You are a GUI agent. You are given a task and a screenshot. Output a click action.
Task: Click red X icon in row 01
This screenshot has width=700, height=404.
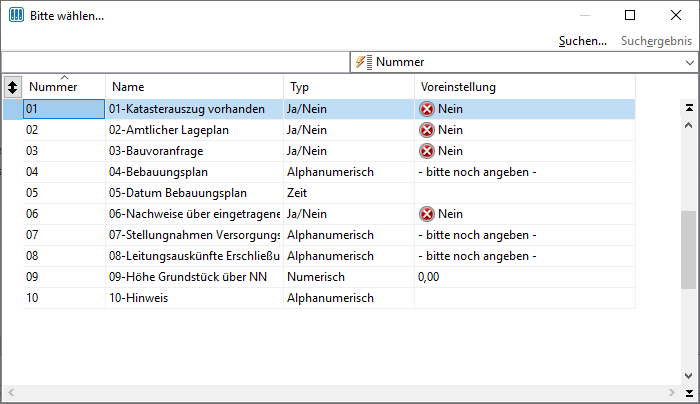point(427,109)
